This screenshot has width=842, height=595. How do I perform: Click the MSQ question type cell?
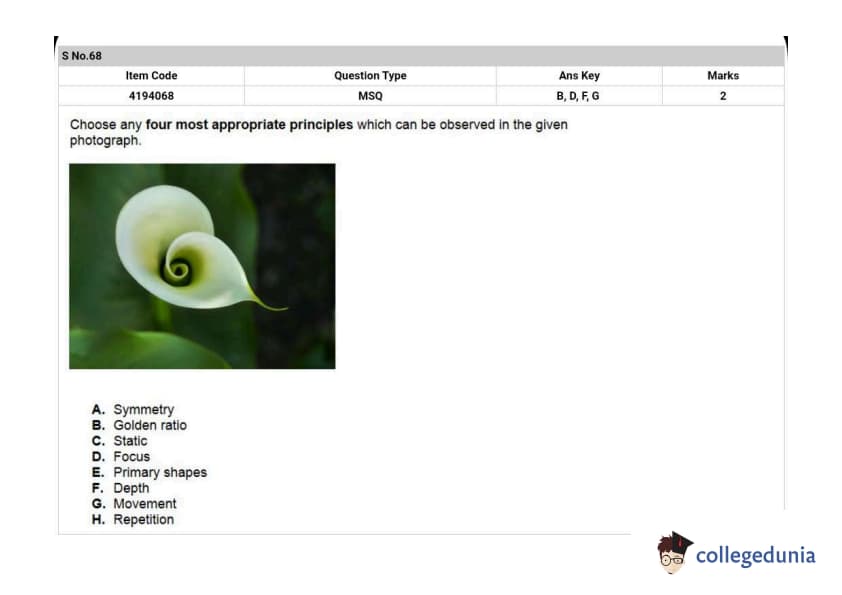370,96
